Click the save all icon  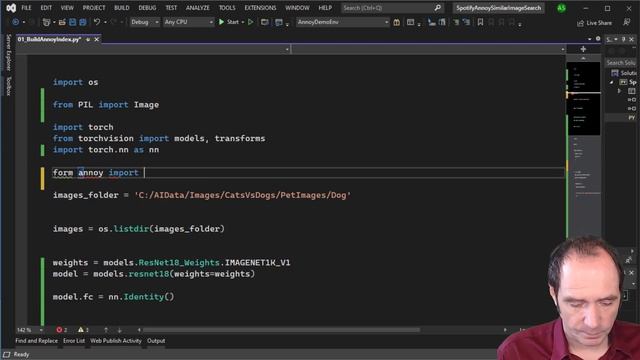(x=83, y=22)
